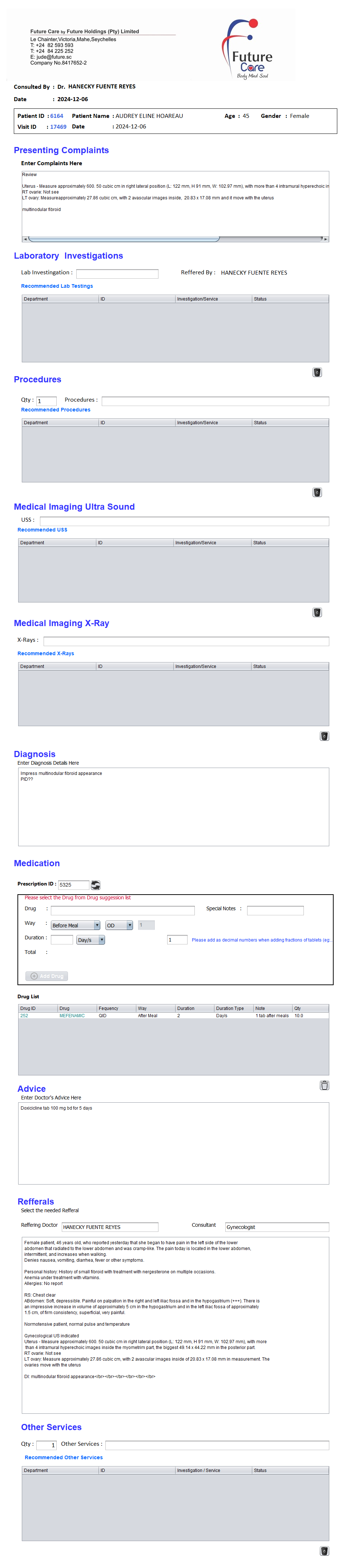Open the Day/s duration type dropdown
This screenshot has width=338, height=1568.
click(90, 939)
